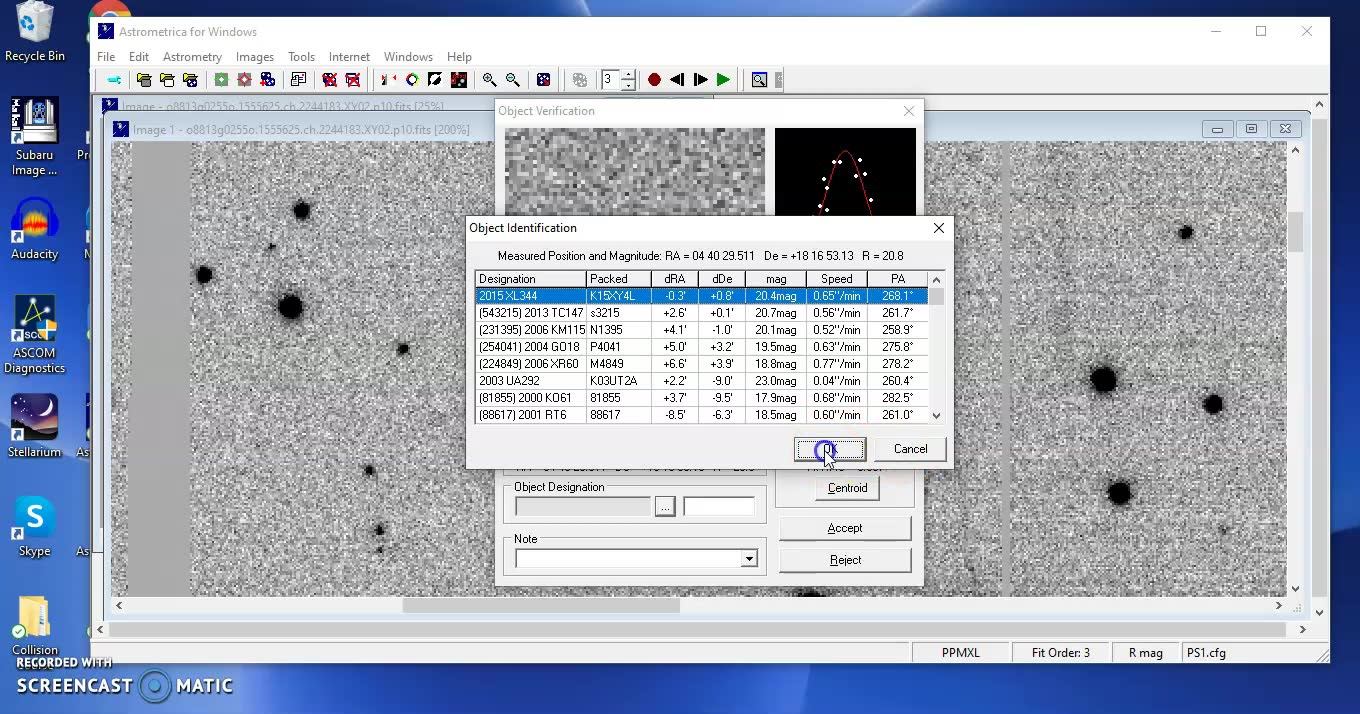Viewport: 1360px width, 714px height.
Task: Select the (88617) 2001 RT6 row
Action: coord(702,415)
